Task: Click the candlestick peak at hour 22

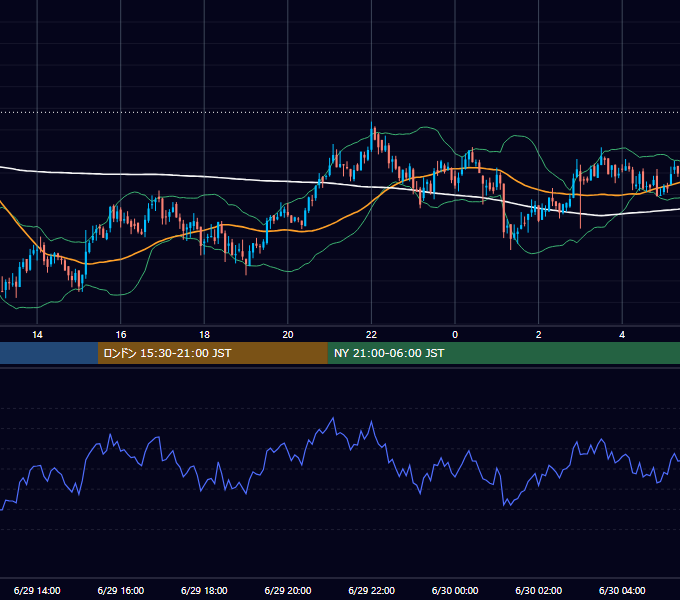Action: 372,136
